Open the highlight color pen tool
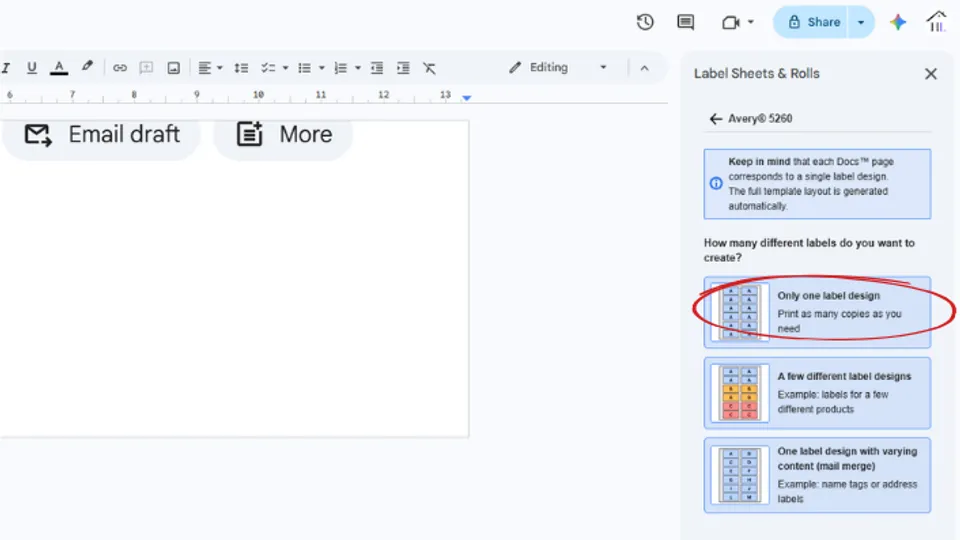The image size is (960, 540). click(x=87, y=67)
